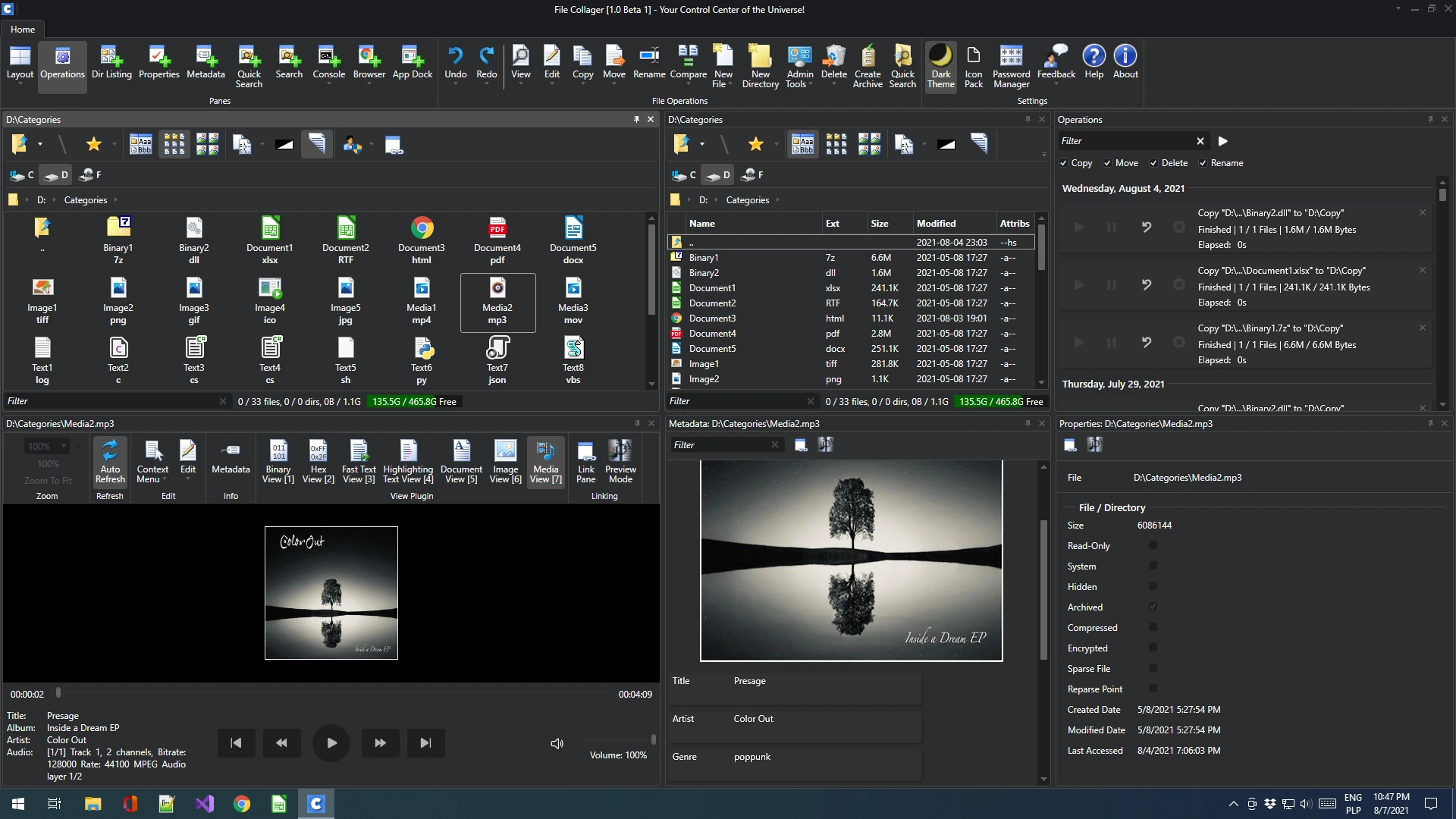Expand Categories breadcrumb arrow in left pane

tap(115, 200)
